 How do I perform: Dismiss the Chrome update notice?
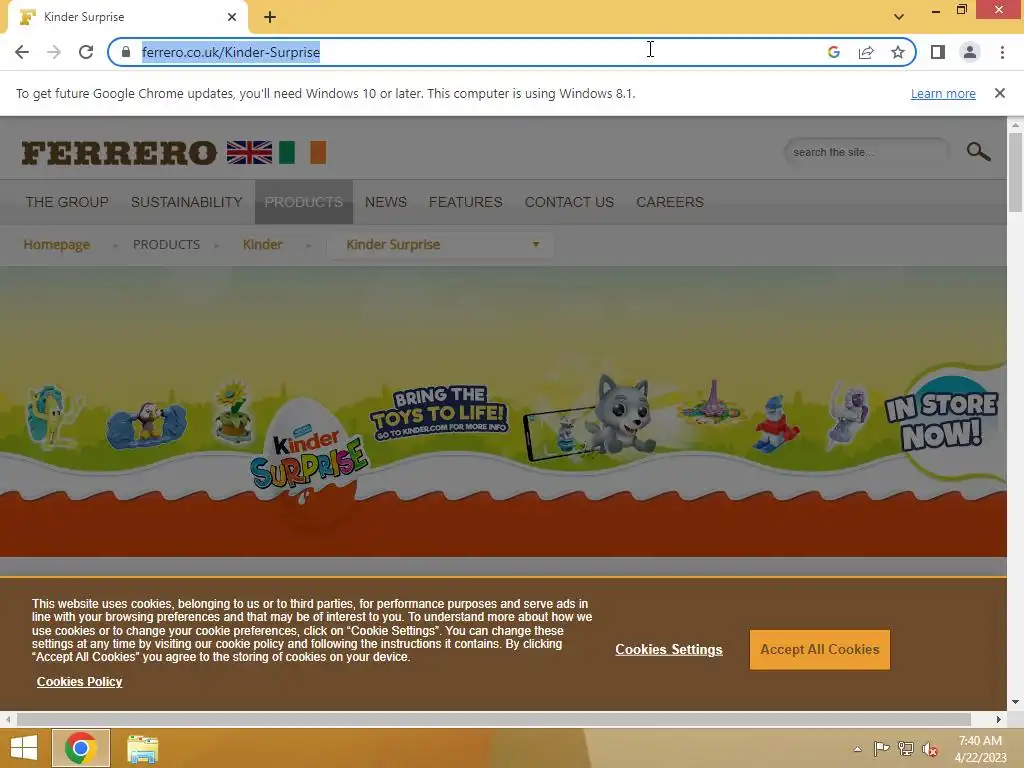[x=999, y=93]
